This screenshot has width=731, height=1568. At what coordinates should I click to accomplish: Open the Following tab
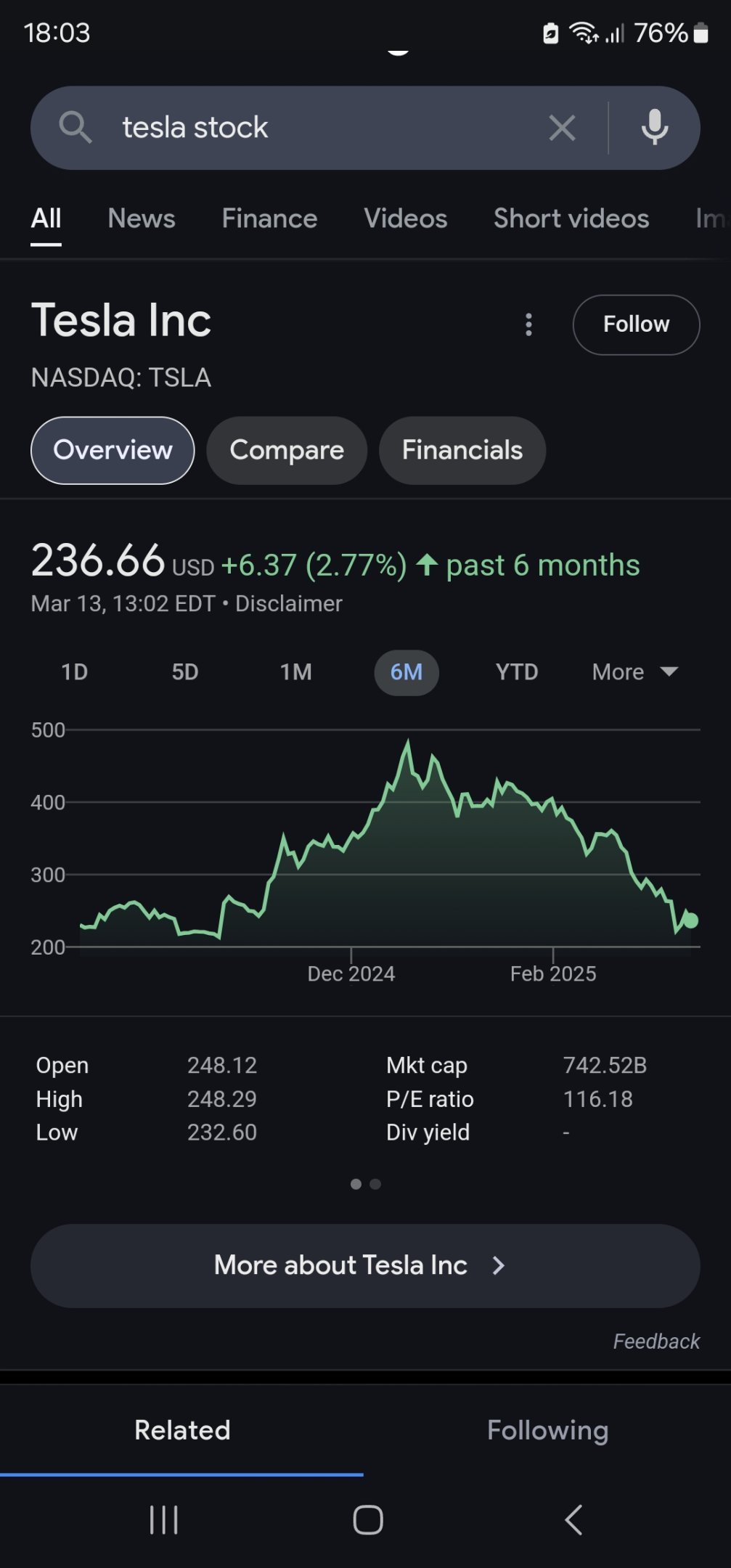click(548, 1430)
